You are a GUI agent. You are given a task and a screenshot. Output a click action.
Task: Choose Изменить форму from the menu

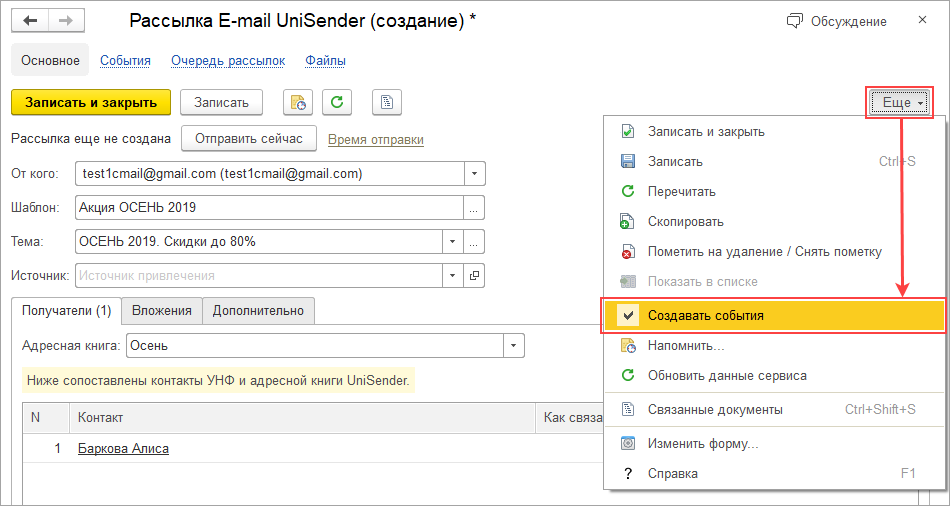(x=702, y=443)
